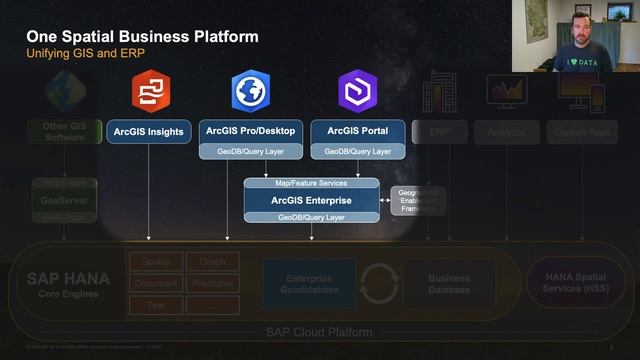Click the blue ArcGIS Pro globe icon

pyautogui.click(x=251, y=91)
